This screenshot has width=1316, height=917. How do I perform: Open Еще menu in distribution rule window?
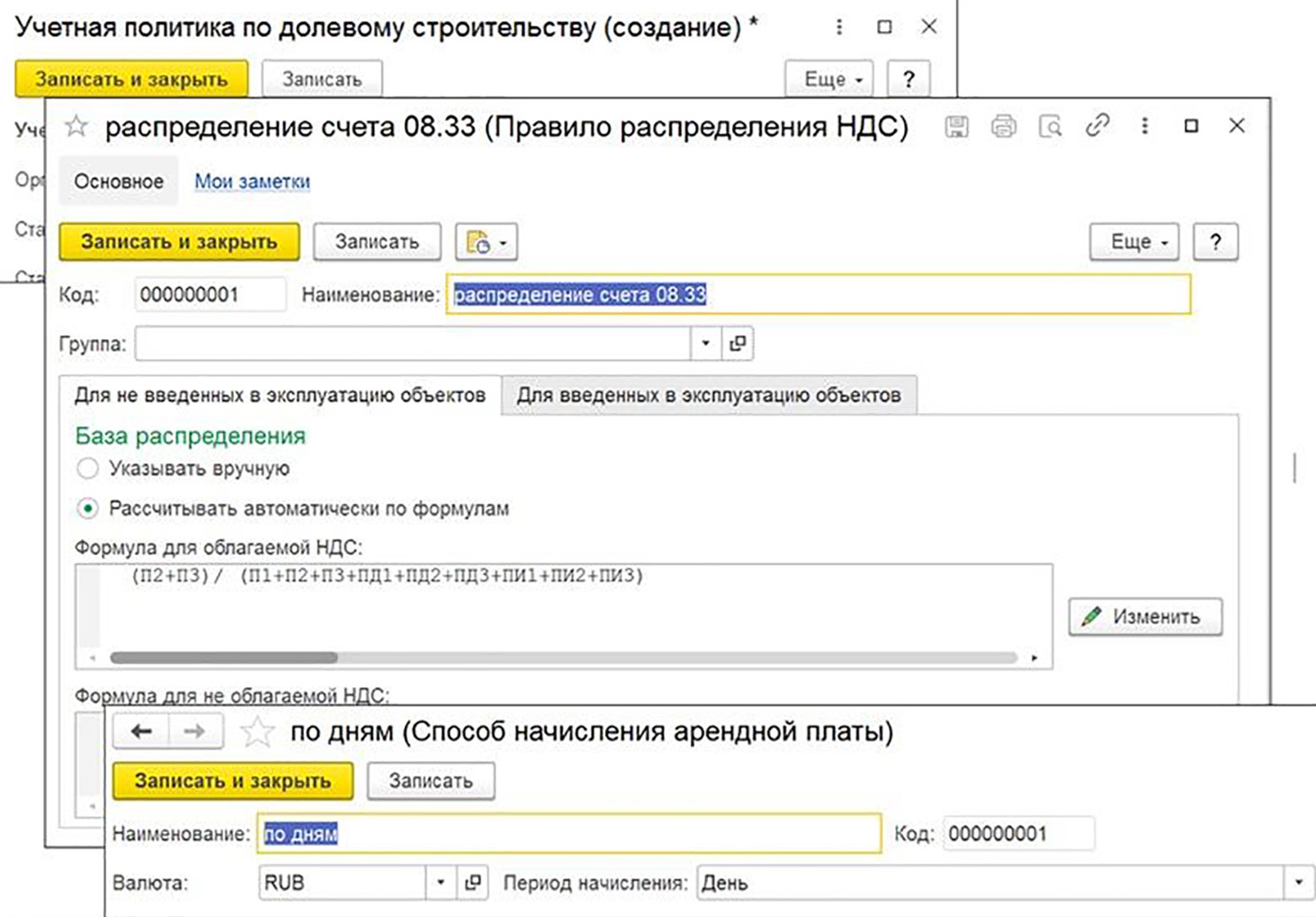[x=1134, y=242]
